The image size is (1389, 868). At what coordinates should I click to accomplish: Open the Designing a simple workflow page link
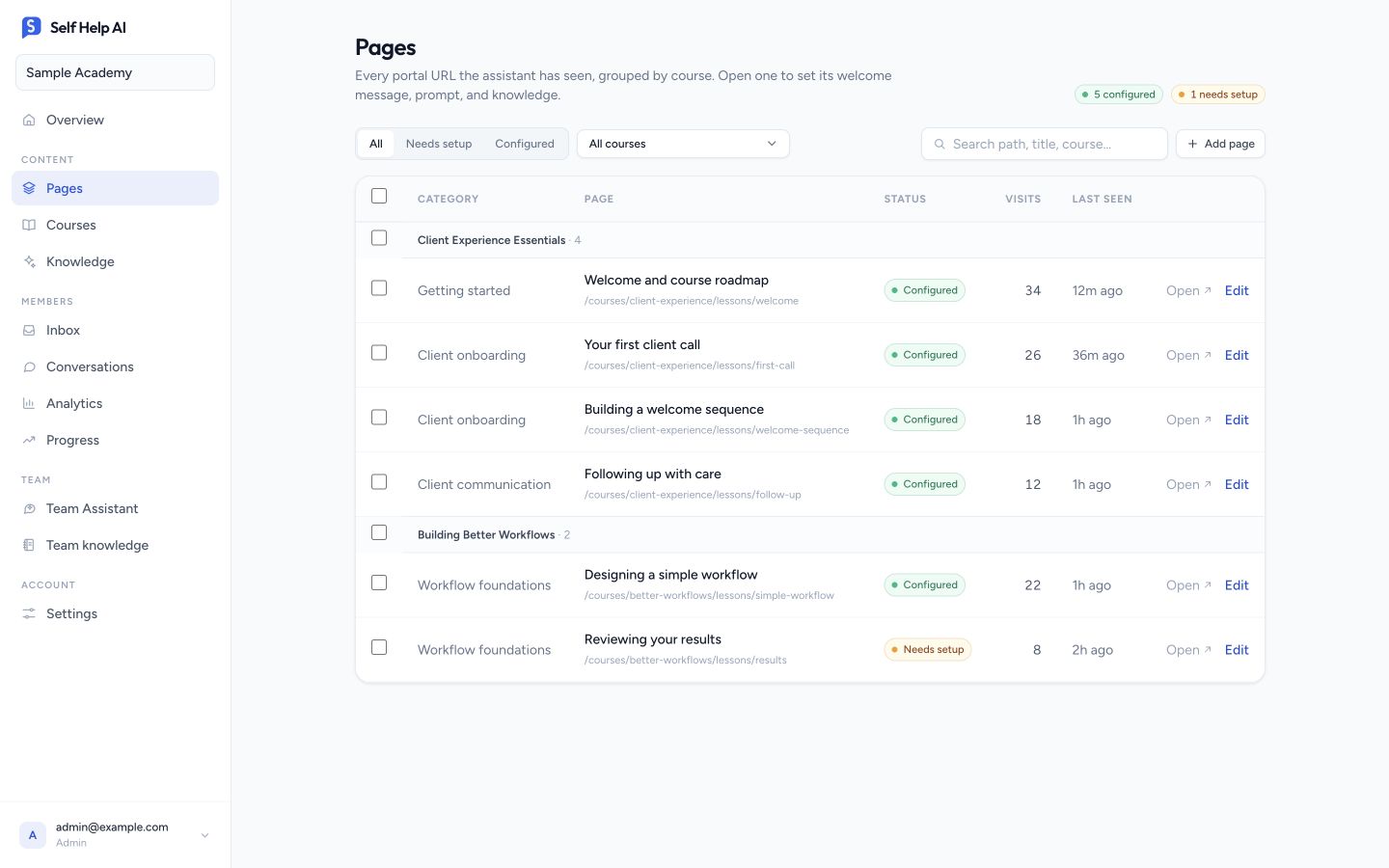(1188, 585)
